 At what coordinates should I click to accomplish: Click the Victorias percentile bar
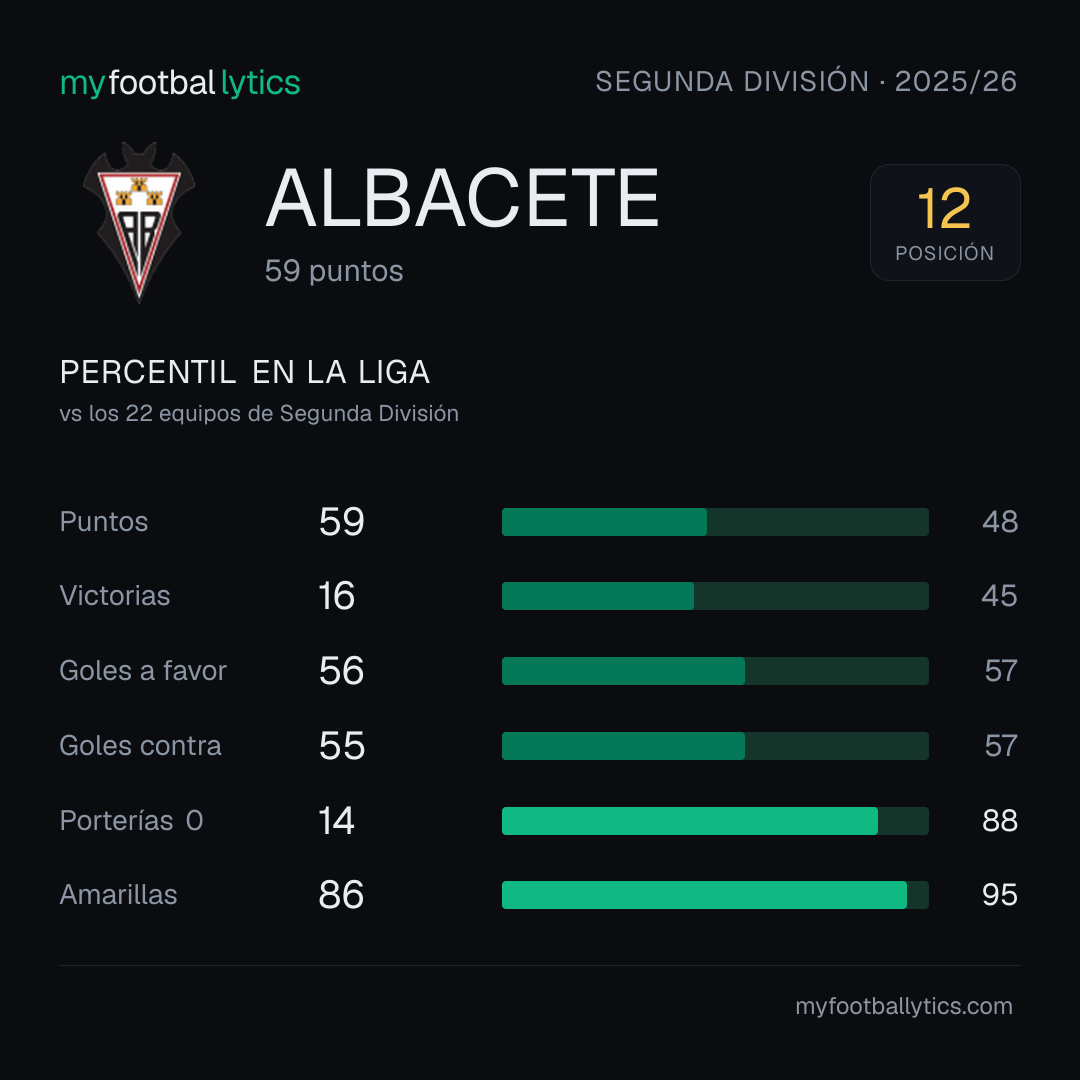coord(715,596)
